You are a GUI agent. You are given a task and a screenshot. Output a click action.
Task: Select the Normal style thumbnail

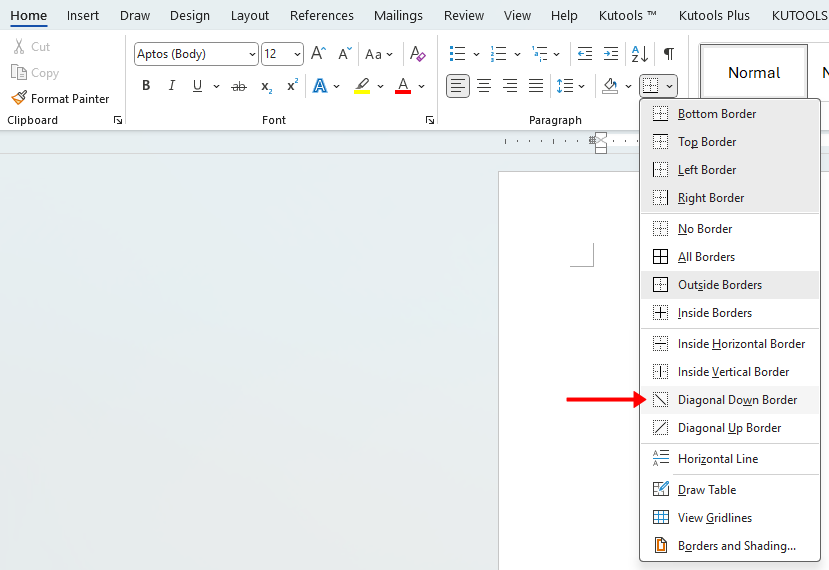(x=753, y=73)
